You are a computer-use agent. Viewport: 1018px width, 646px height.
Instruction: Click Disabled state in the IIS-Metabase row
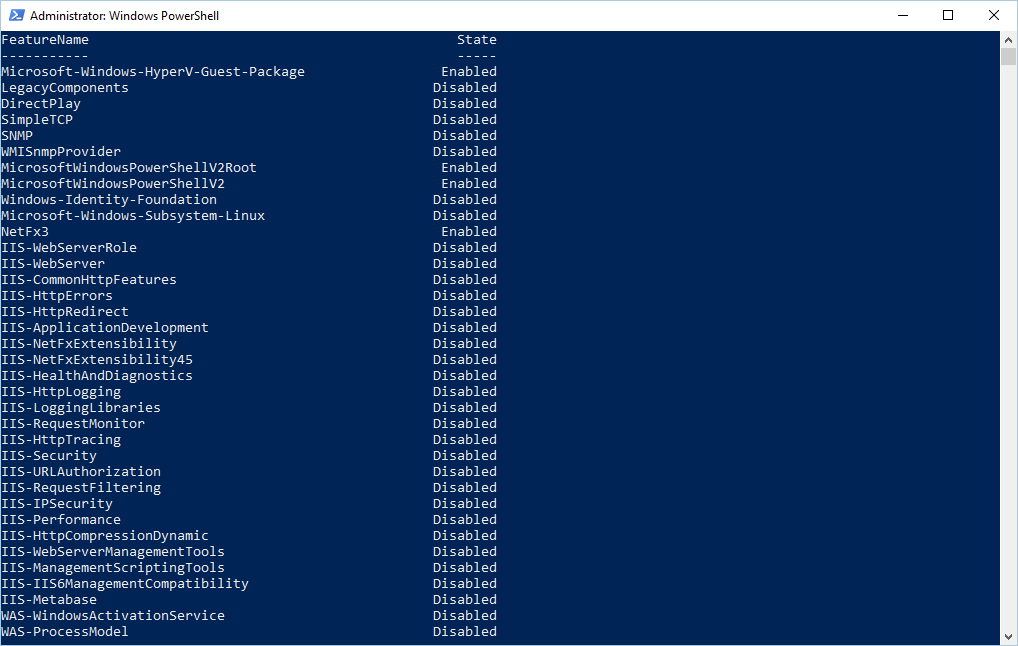465,599
